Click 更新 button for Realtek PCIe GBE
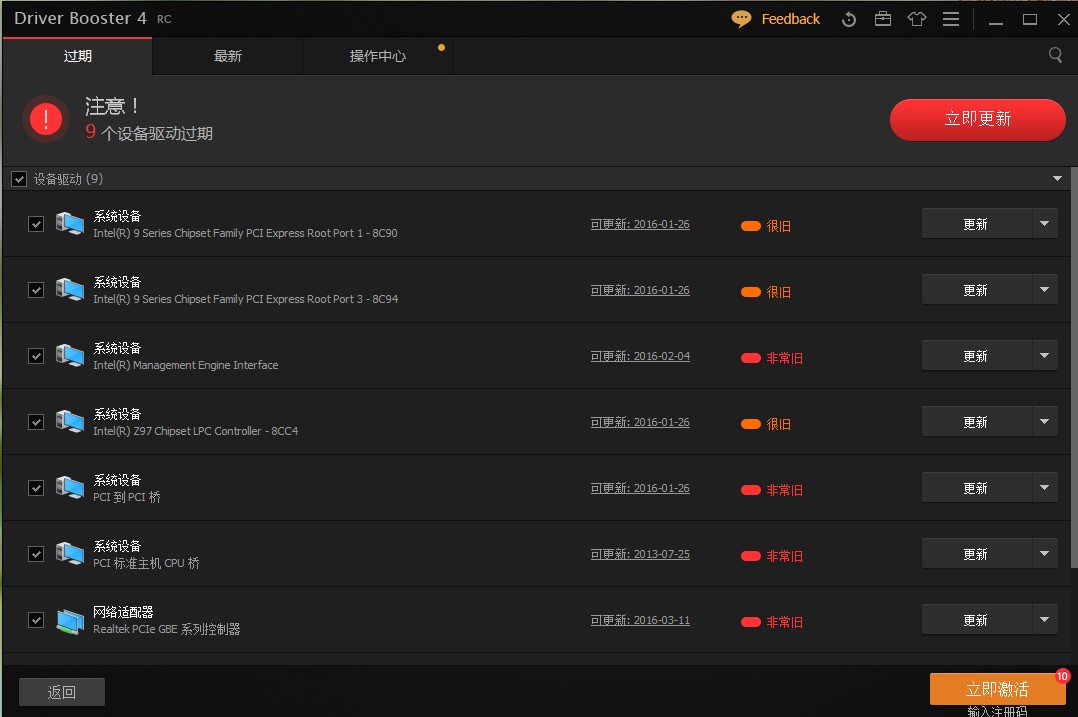The image size is (1078, 717). pos(976,619)
